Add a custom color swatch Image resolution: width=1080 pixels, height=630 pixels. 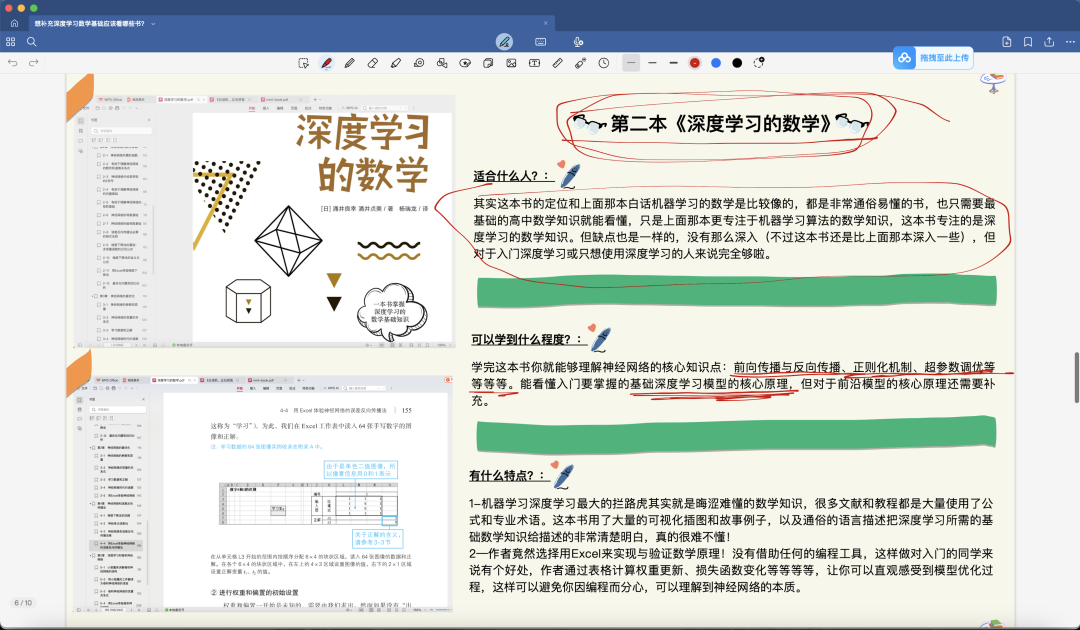[x=758, y=63]
